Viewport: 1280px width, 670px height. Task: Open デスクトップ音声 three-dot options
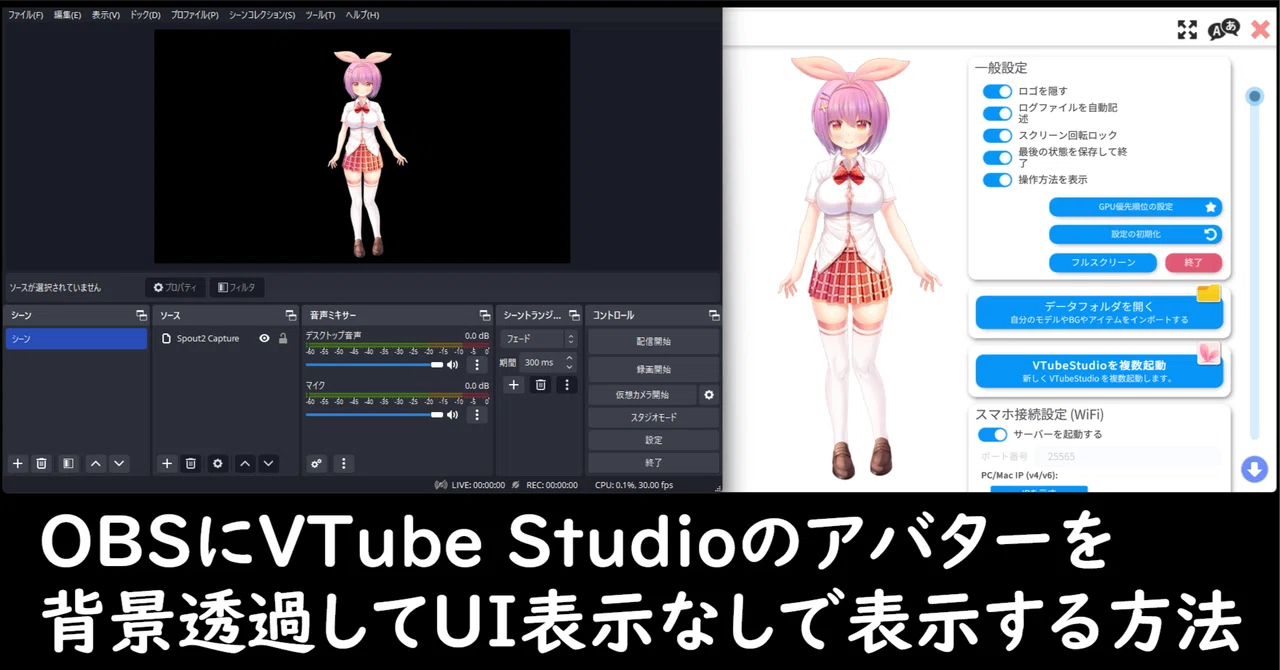point(477,365)
